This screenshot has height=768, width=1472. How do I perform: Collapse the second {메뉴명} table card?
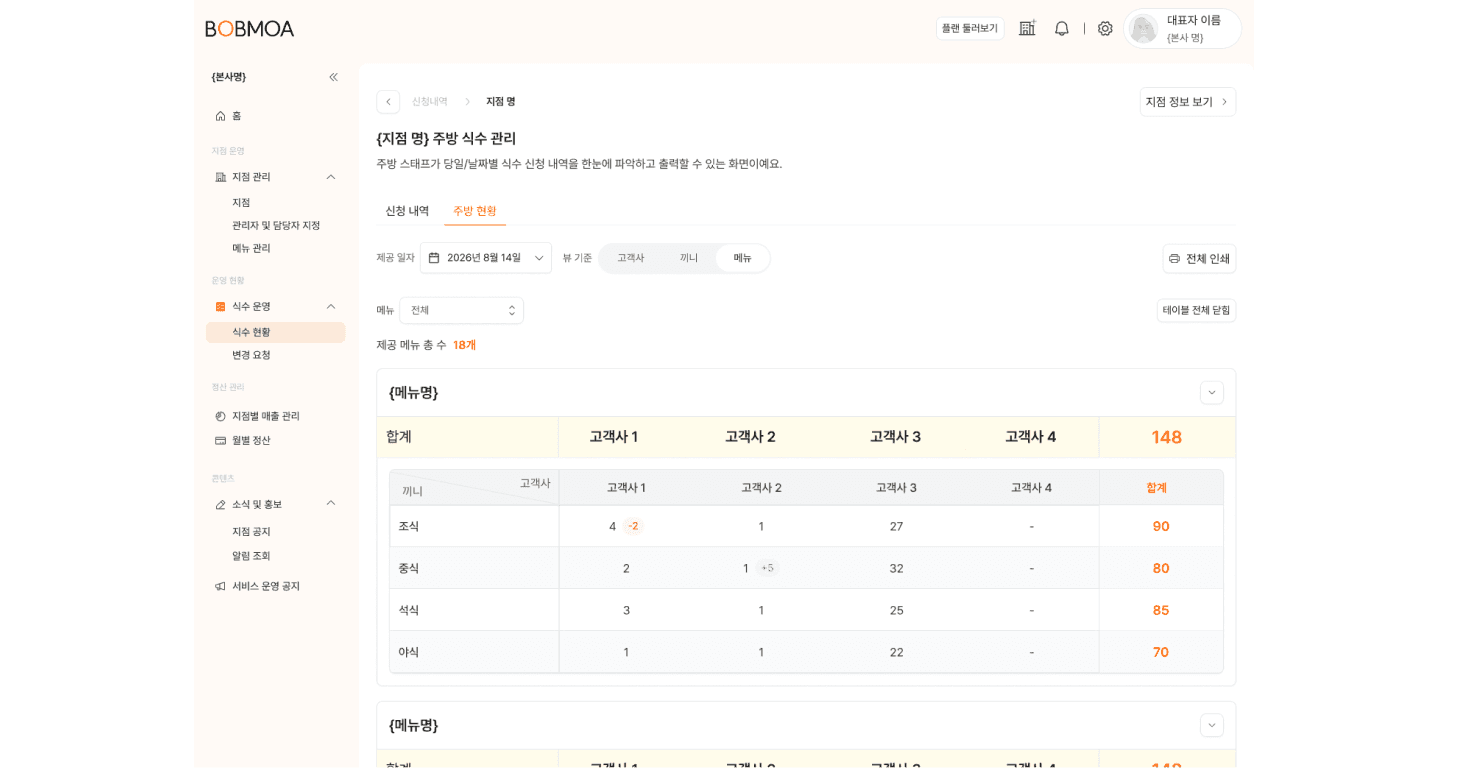(x=1212, y=725)
